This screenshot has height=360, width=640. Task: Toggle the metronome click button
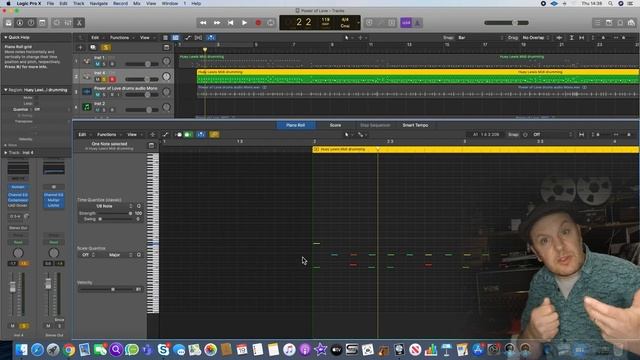[417, 23]
